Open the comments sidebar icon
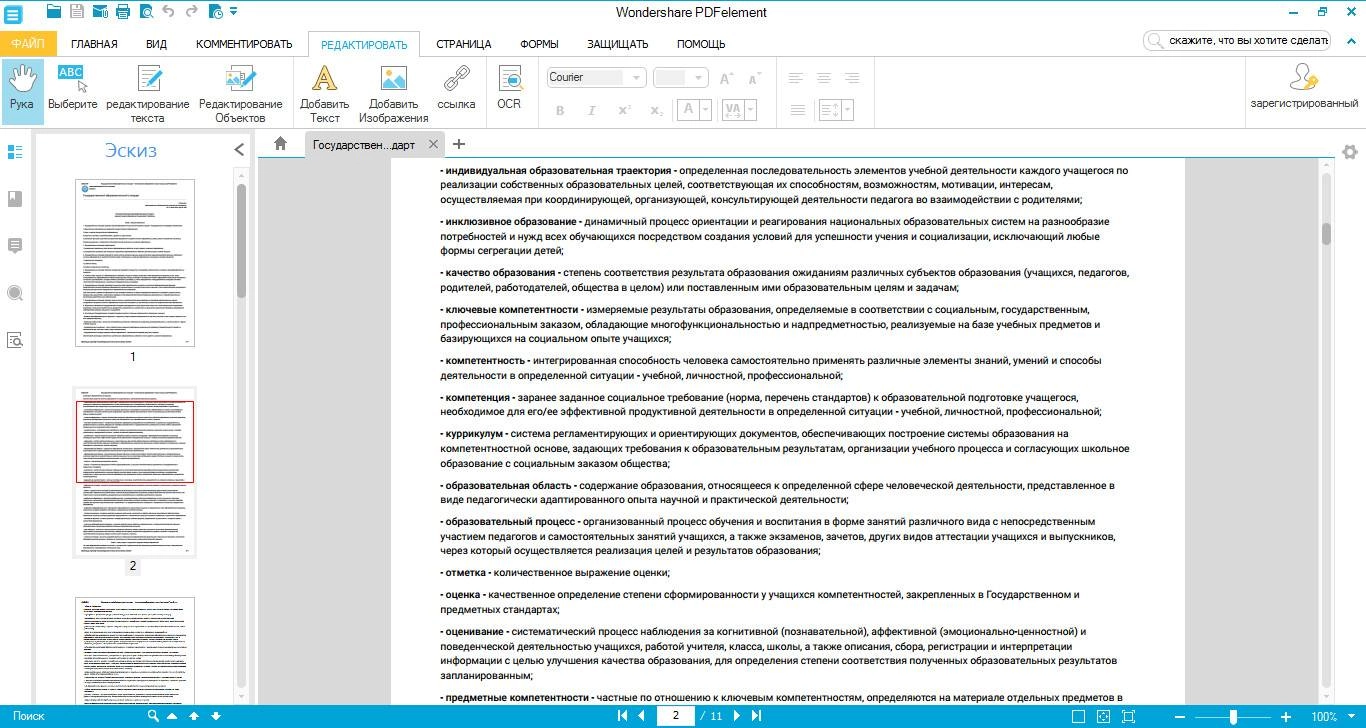The height and width of the screenshot is (728, 1366). click(x=15, y=246)
